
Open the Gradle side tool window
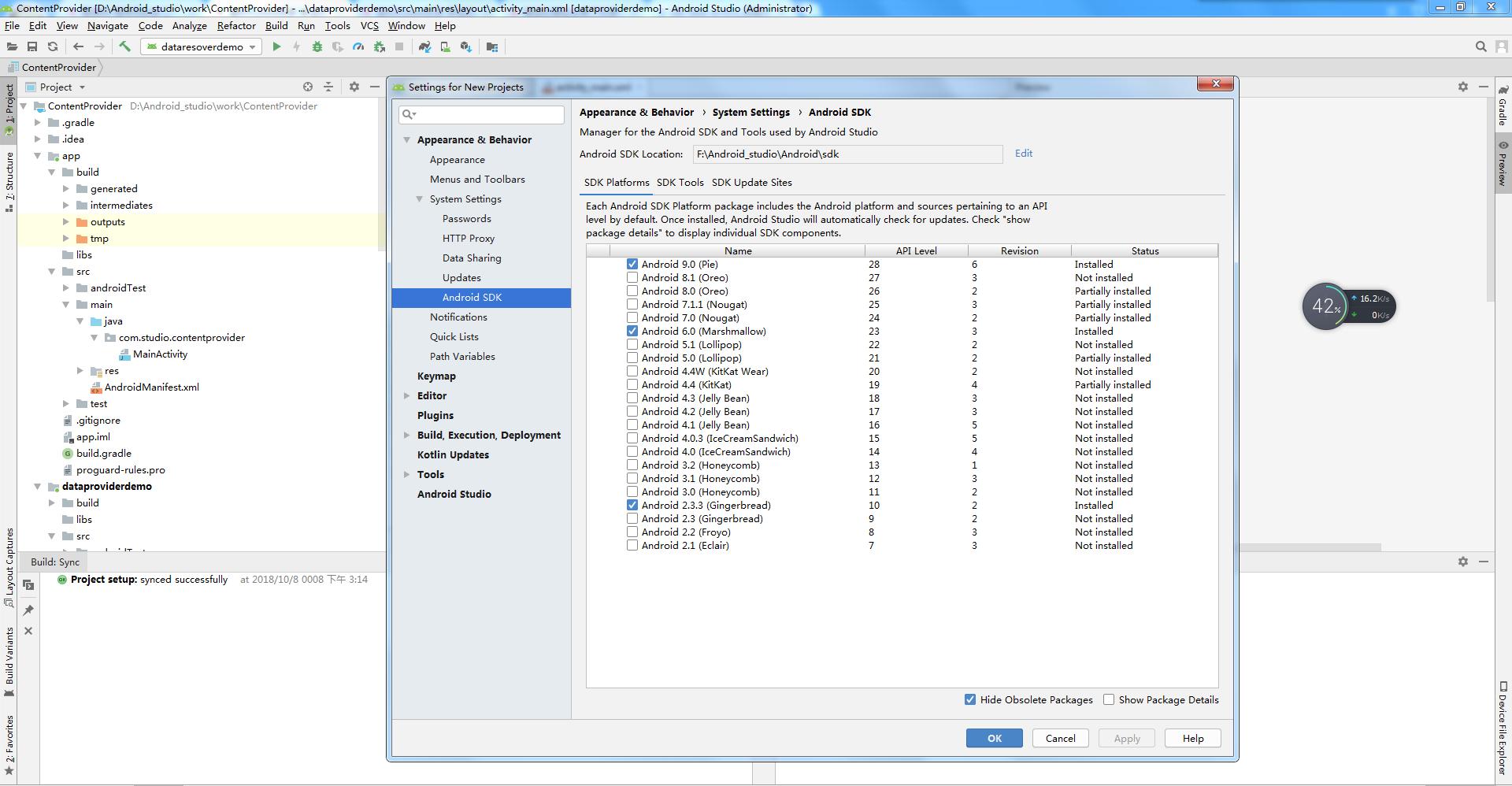pos(1503,105)
